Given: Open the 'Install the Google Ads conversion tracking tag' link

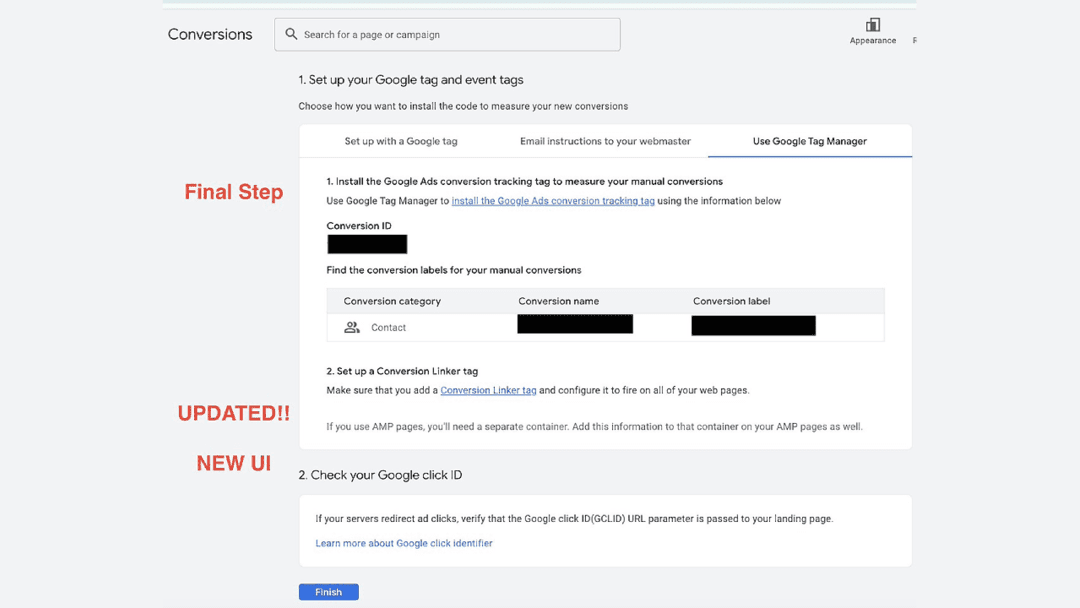Looking at the screenshot, I should (553, 200).
